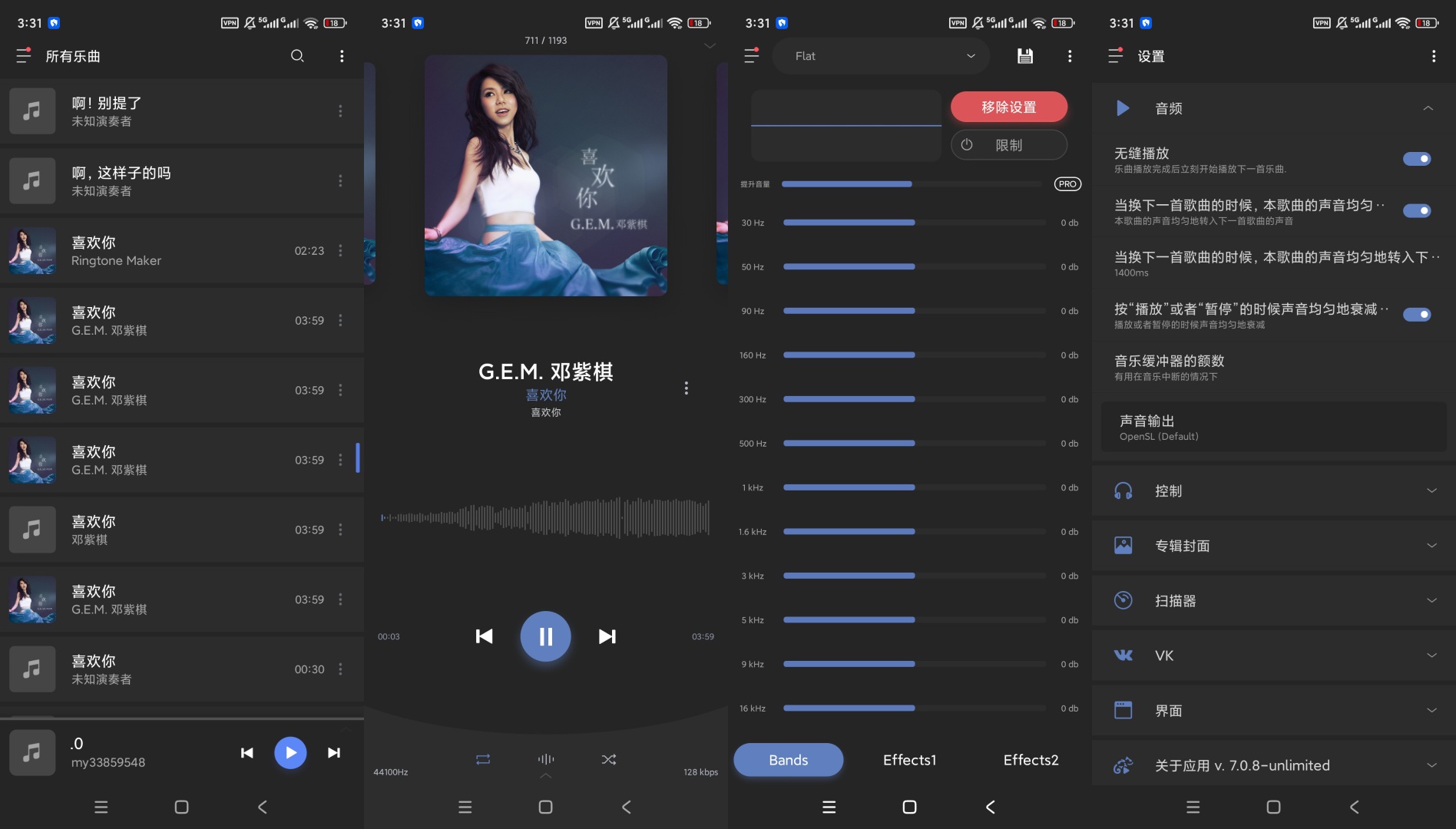This screenshot has width=1456, height=829.
Task: Open 关于应用 v. 7.0.8-unlimited entry
Action: point(1274,765)
